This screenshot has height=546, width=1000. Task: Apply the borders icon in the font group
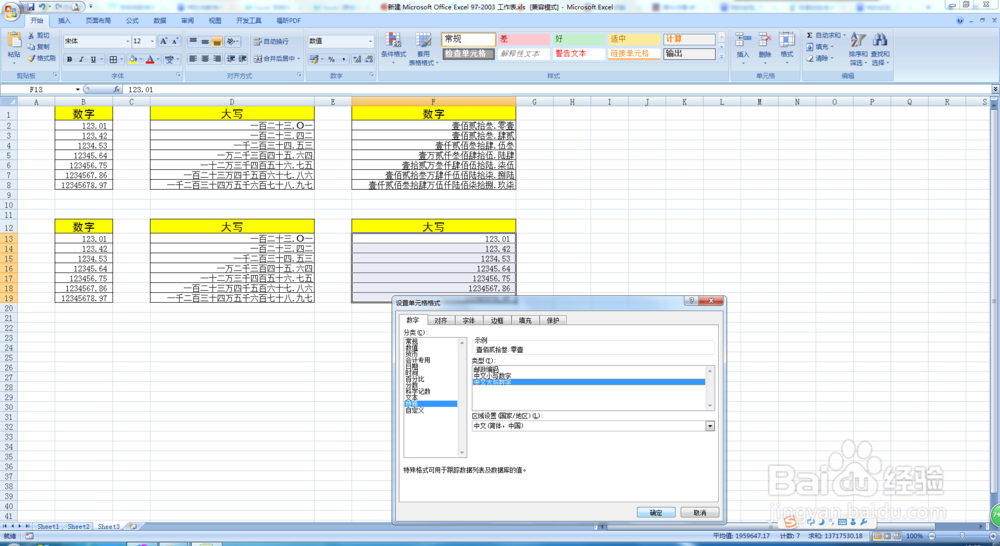point(113,59)
